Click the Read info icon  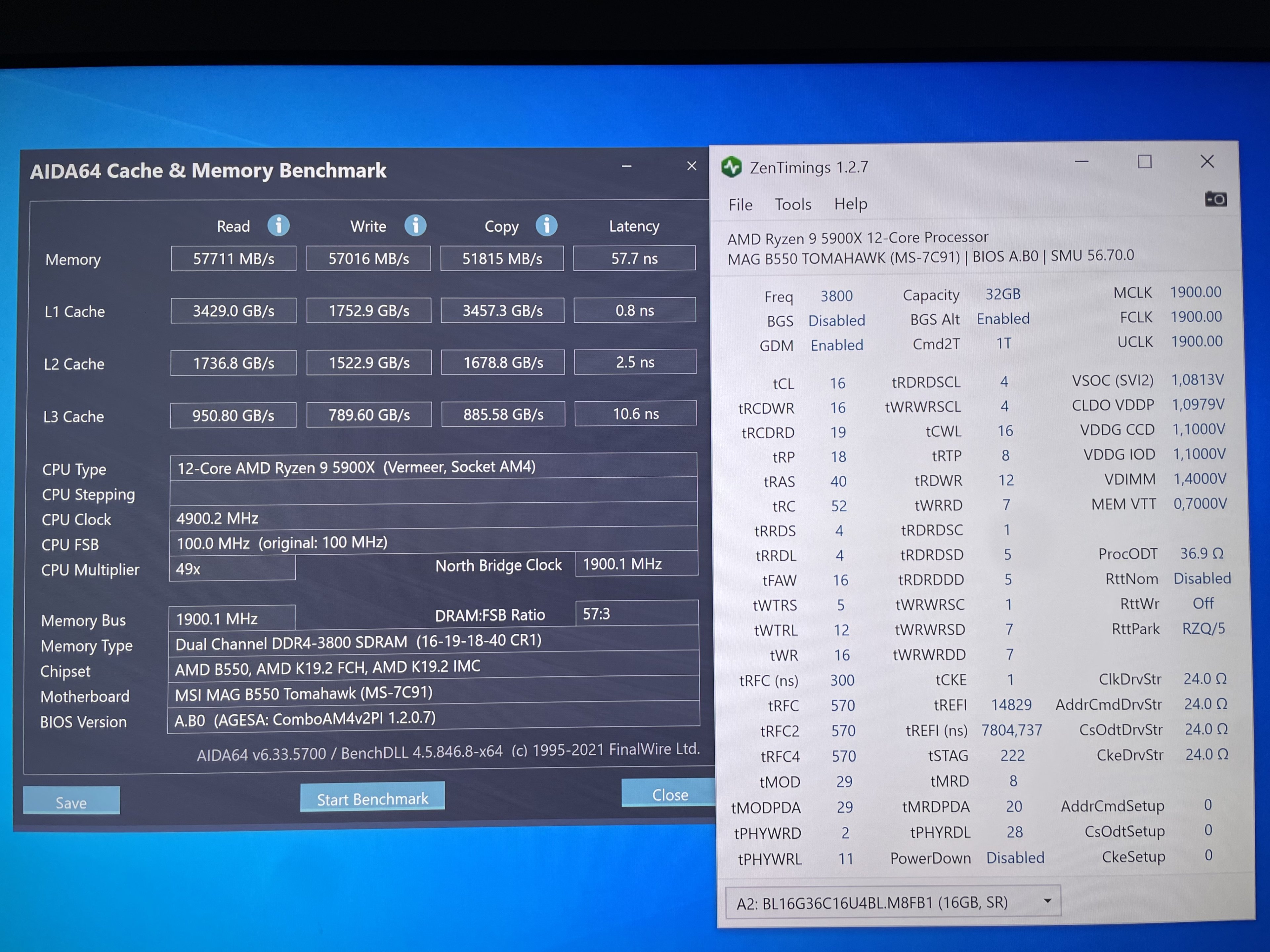point(278,225)
